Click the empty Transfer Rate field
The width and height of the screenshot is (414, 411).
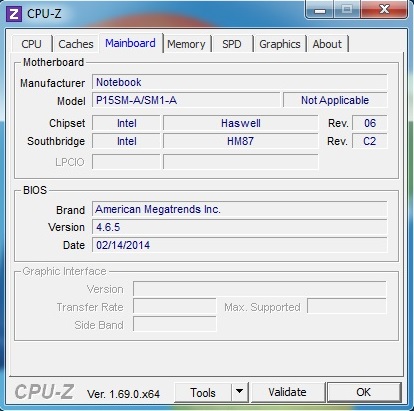tap(175, 307)
